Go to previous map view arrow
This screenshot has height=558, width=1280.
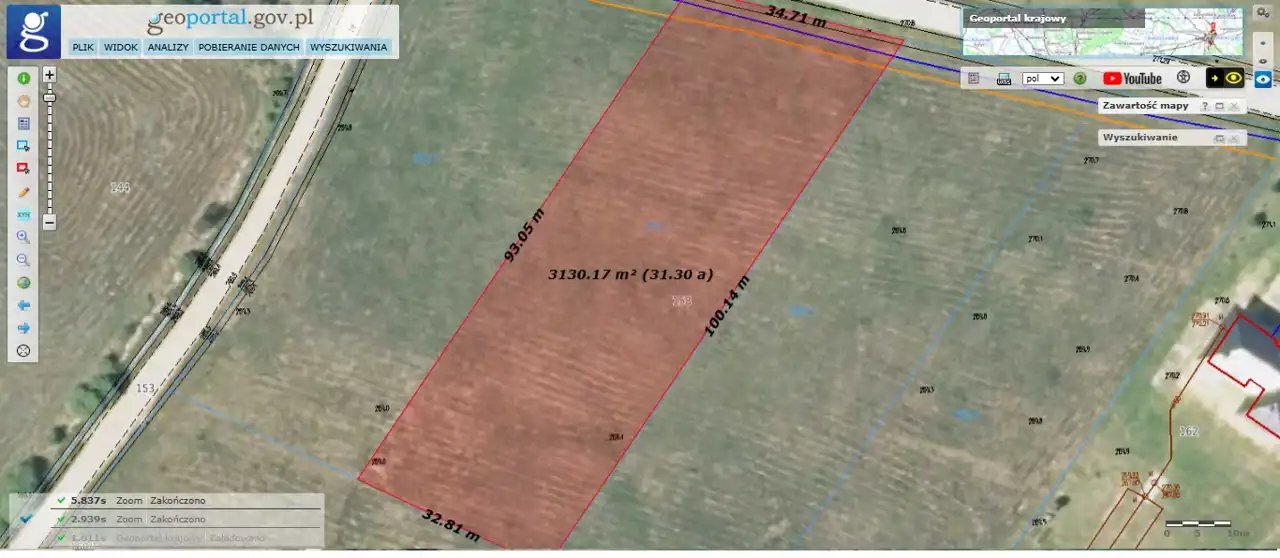23,305
